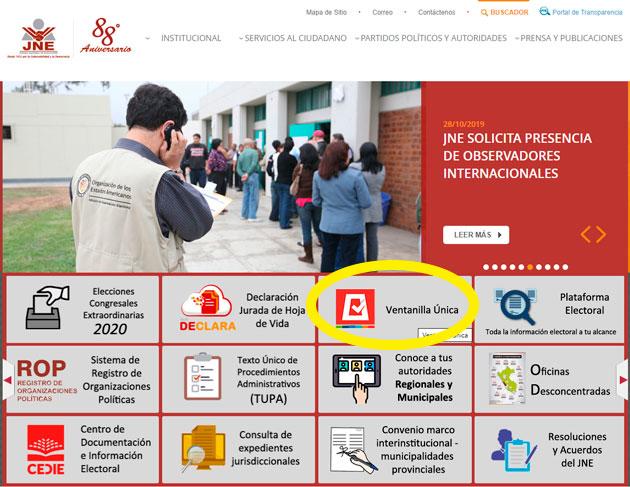Expand Partidos Políticos dropdown arrow

tap(357, 39)
